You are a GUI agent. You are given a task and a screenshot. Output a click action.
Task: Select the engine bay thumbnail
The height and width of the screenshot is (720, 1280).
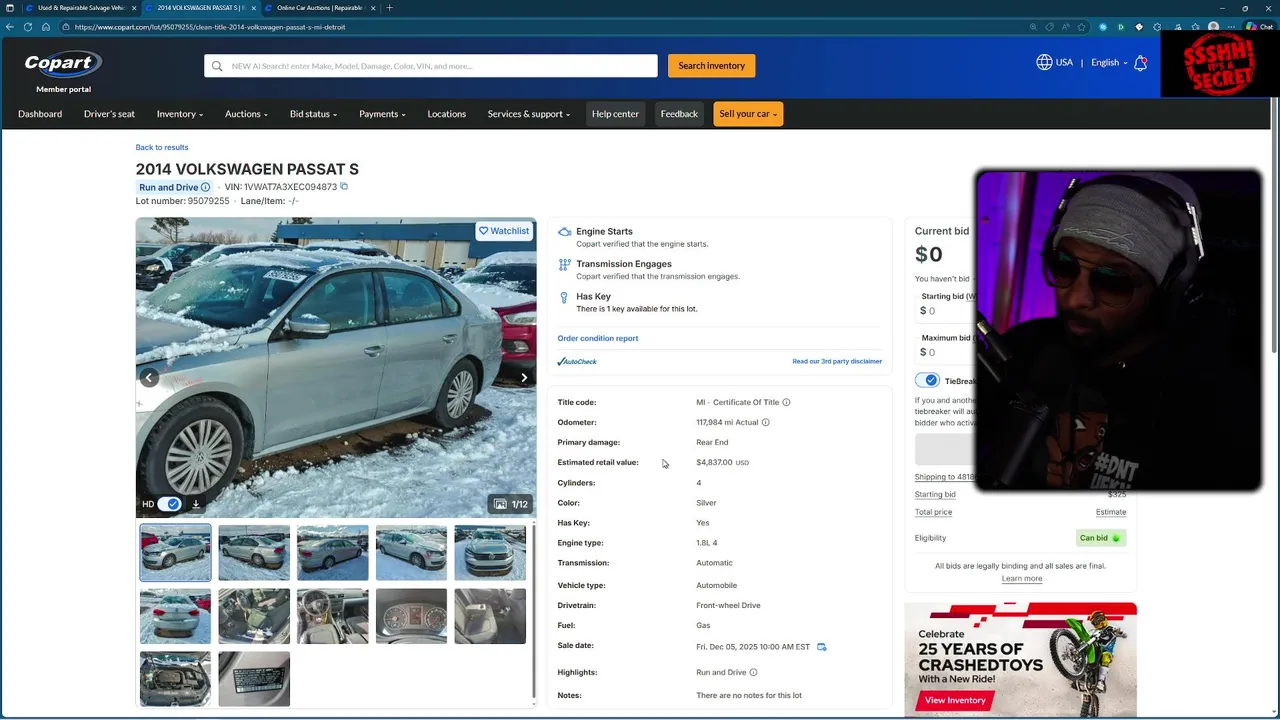(x=175, y=679)
